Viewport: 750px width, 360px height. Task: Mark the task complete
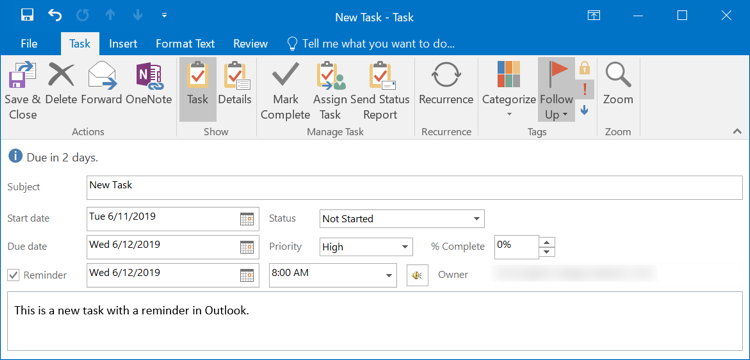(x=285, y=91)
